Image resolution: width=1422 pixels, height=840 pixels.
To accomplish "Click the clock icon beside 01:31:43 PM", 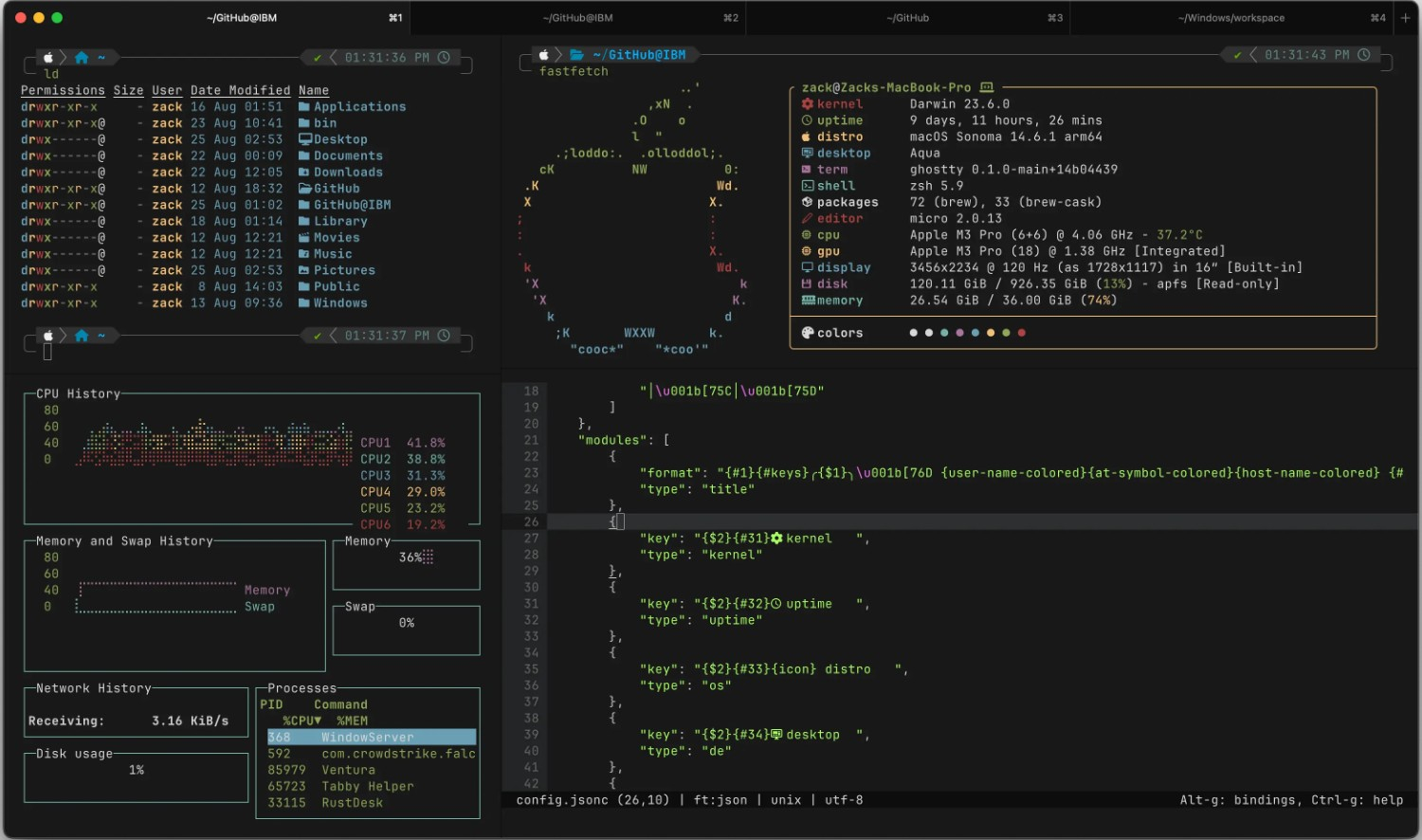I will (1363, 55).
